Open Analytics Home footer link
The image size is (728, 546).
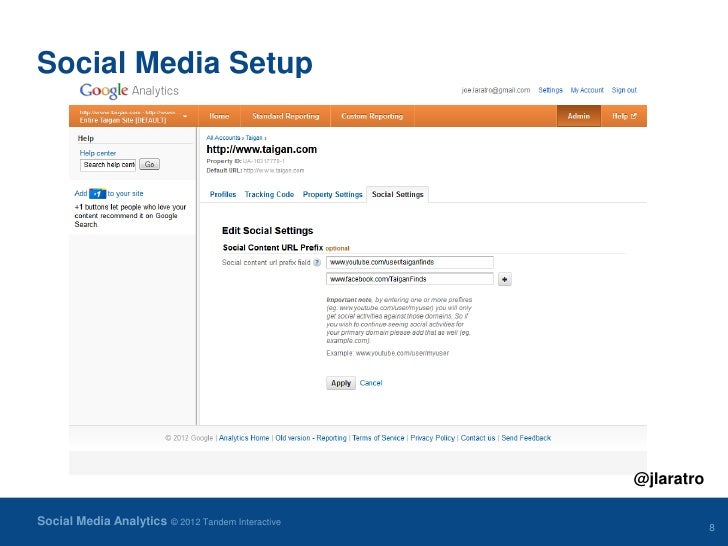[x=244, y=438]
